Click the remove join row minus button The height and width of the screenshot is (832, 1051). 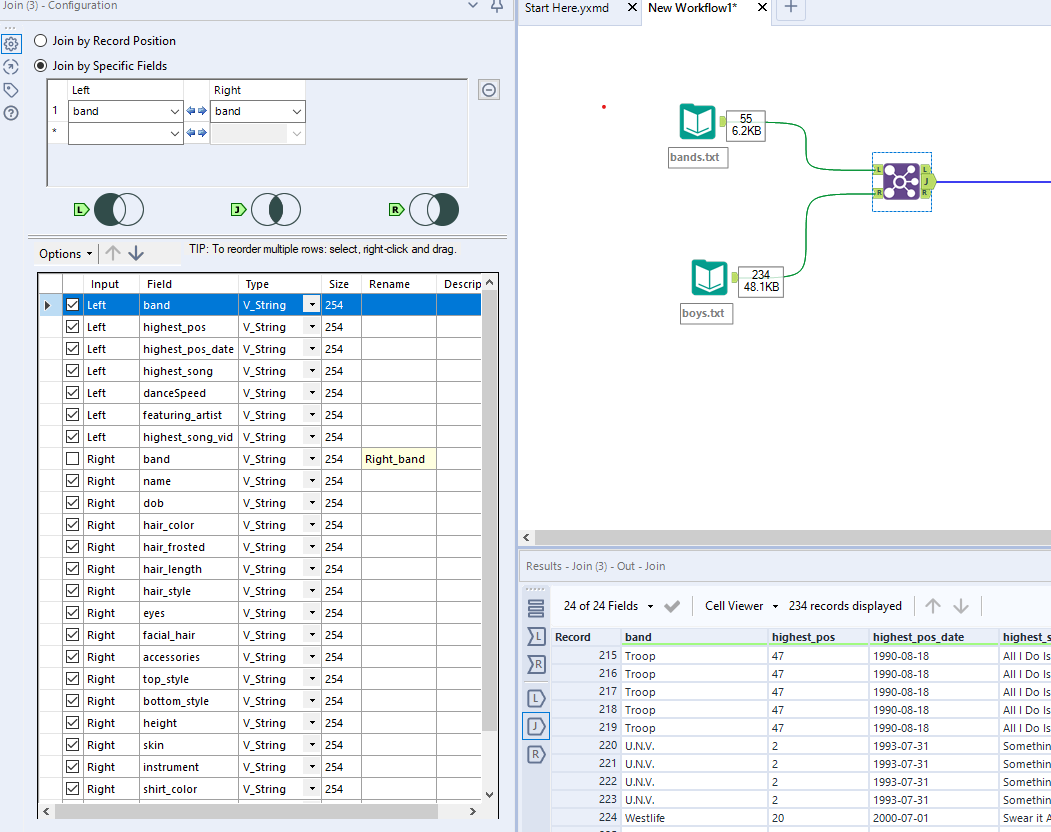tap(489, 90)
